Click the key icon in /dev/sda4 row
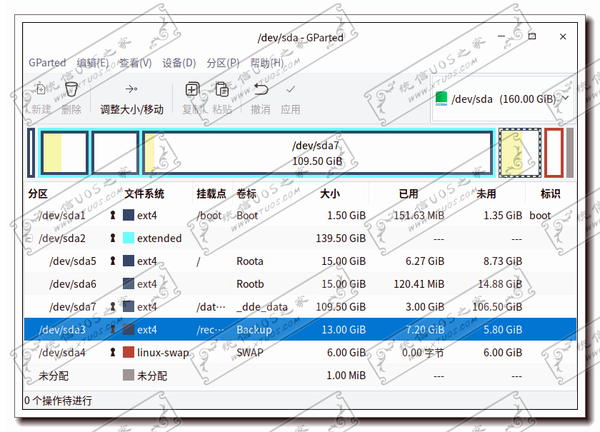Image resolution: width=600 pixels, height=432 pixels. [x=112, y=352]
